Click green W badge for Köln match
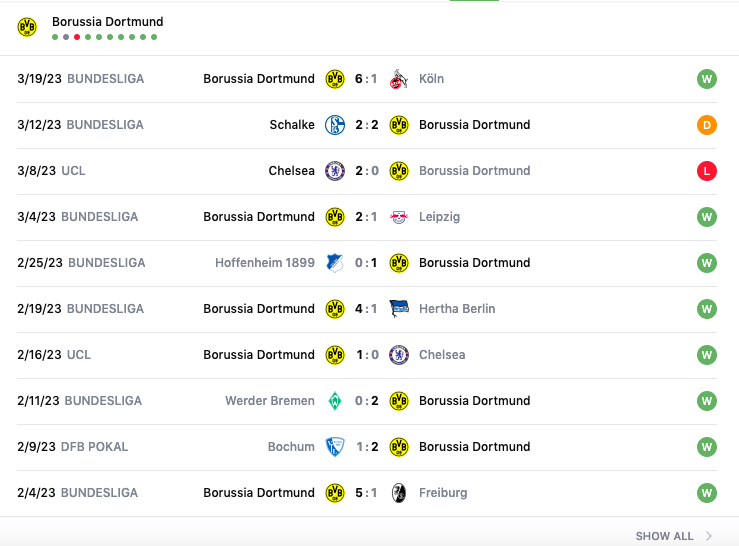739x546 pixels. (707, 79)
